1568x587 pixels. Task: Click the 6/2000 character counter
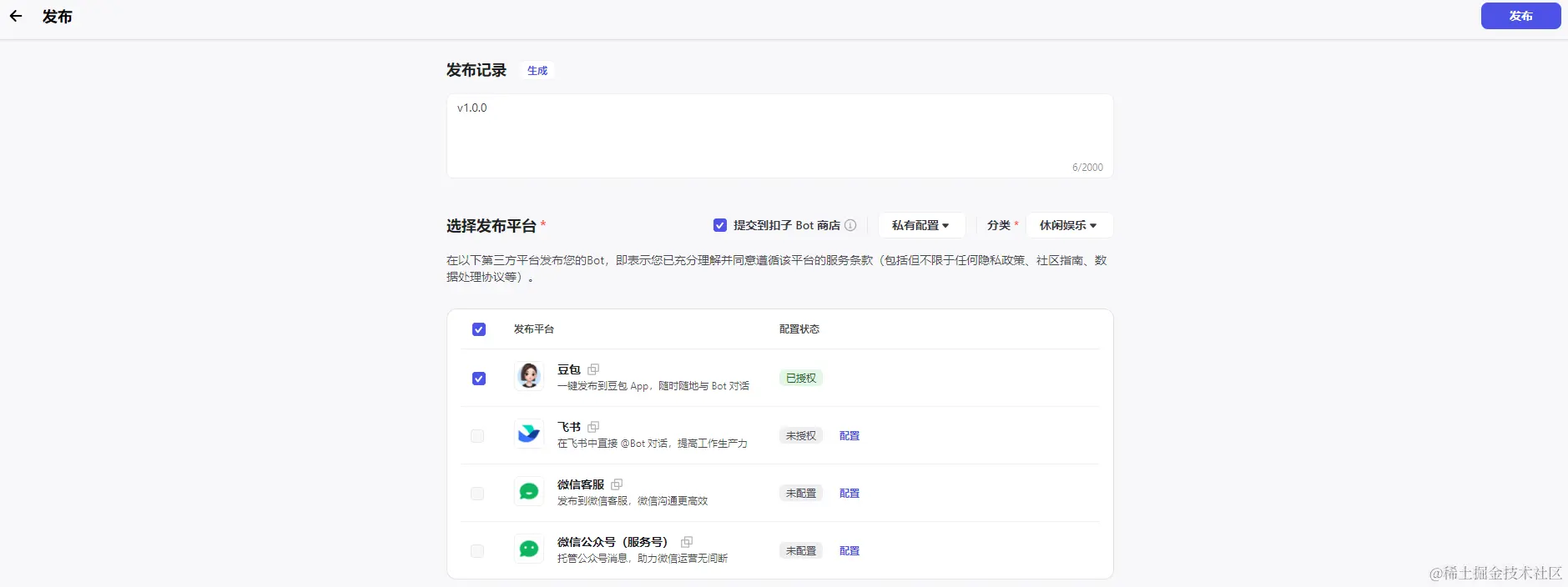[x=1087, y=168]
